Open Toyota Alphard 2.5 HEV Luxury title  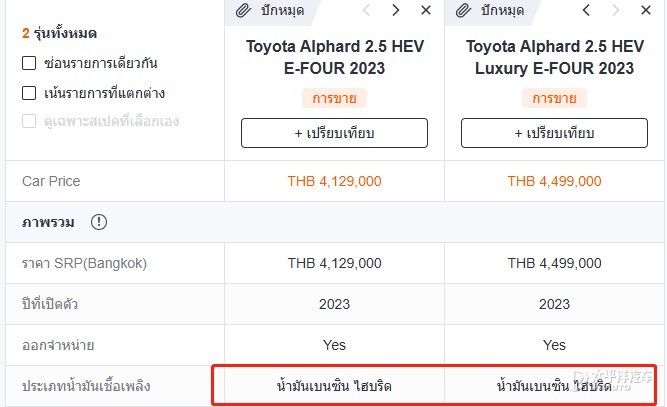pyautogui.click(x=554, y=57)
